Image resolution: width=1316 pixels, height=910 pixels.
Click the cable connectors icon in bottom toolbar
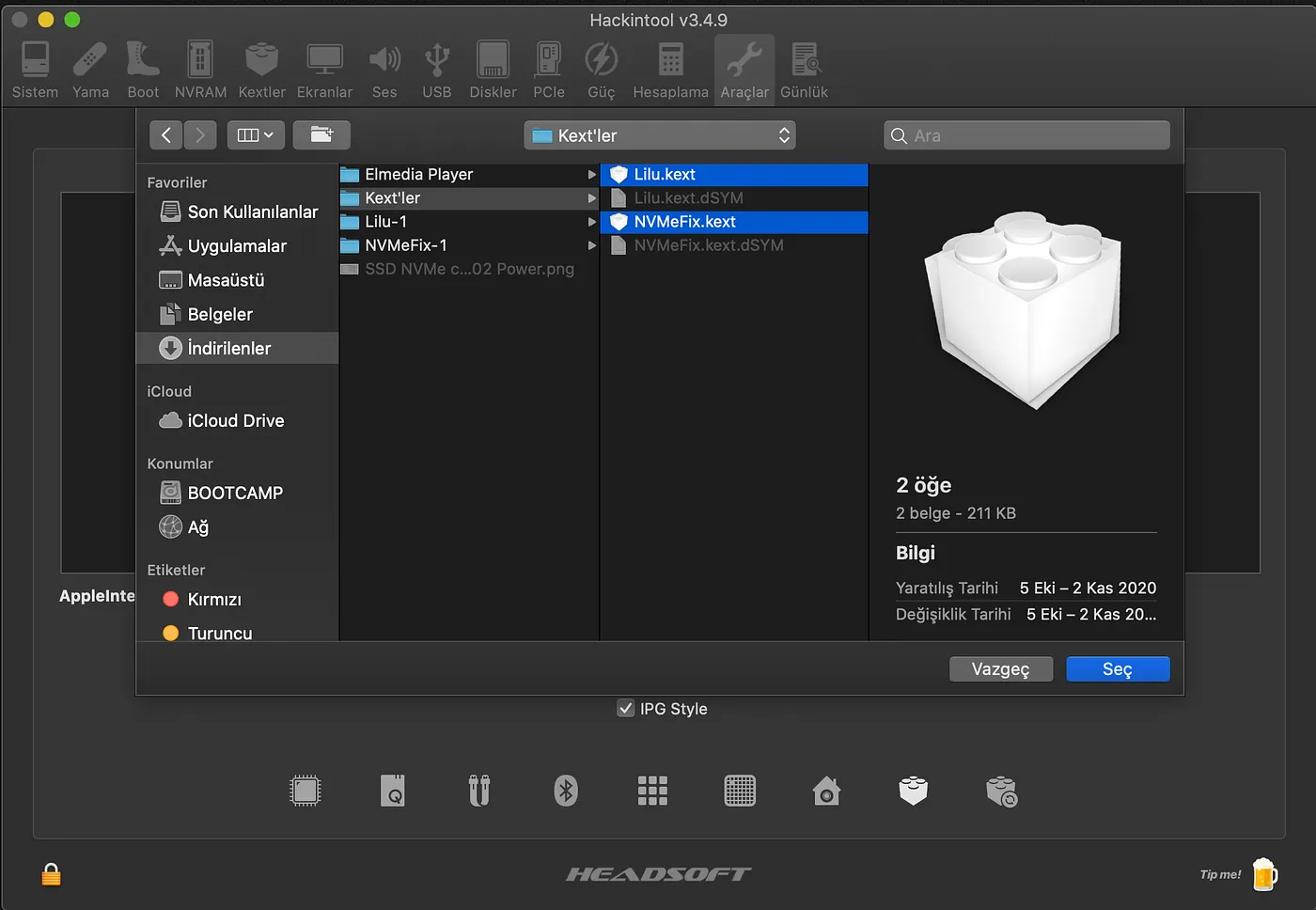tap(479, 791)
